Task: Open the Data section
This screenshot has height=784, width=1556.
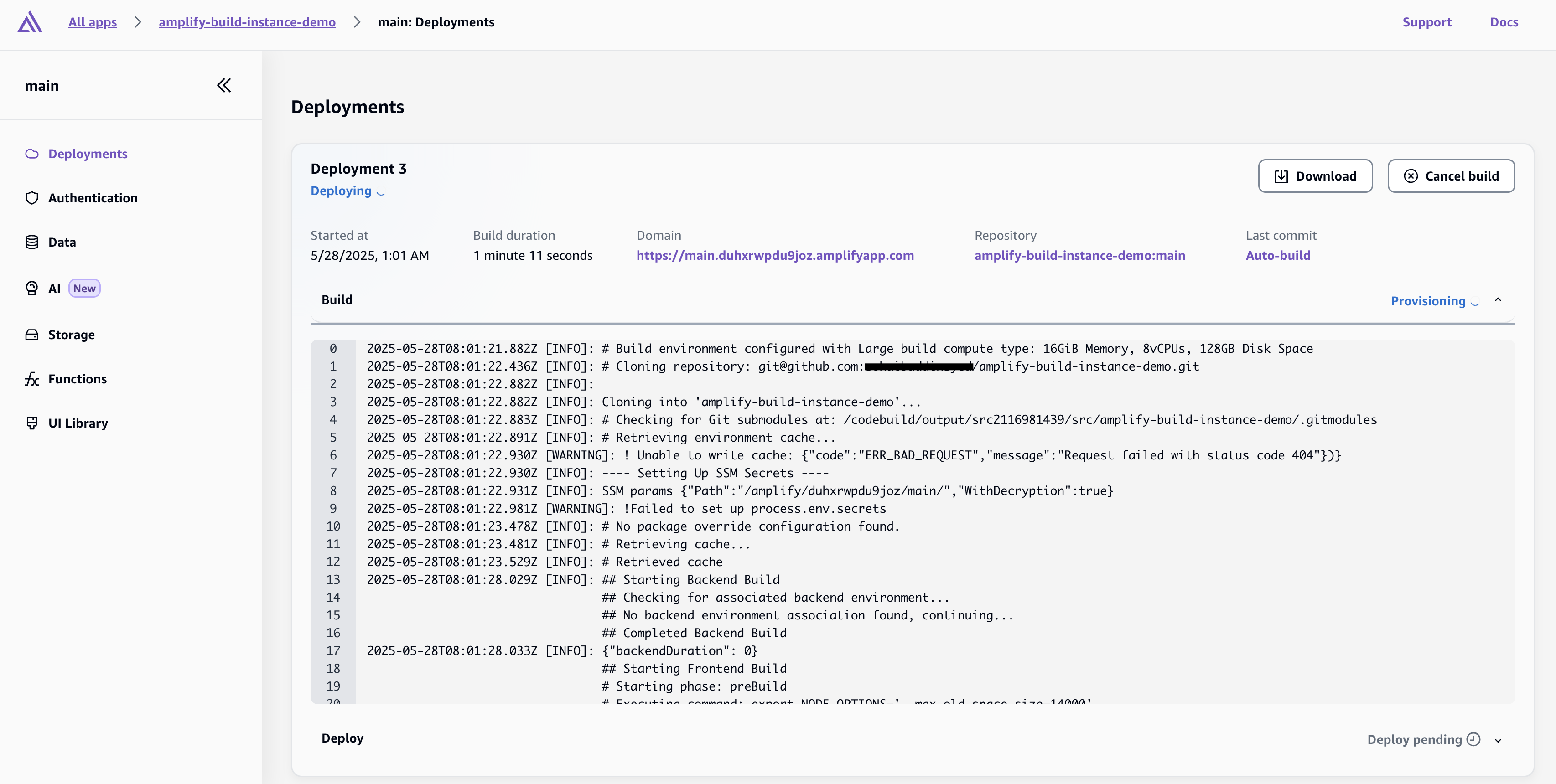Action: pos(62,242)
